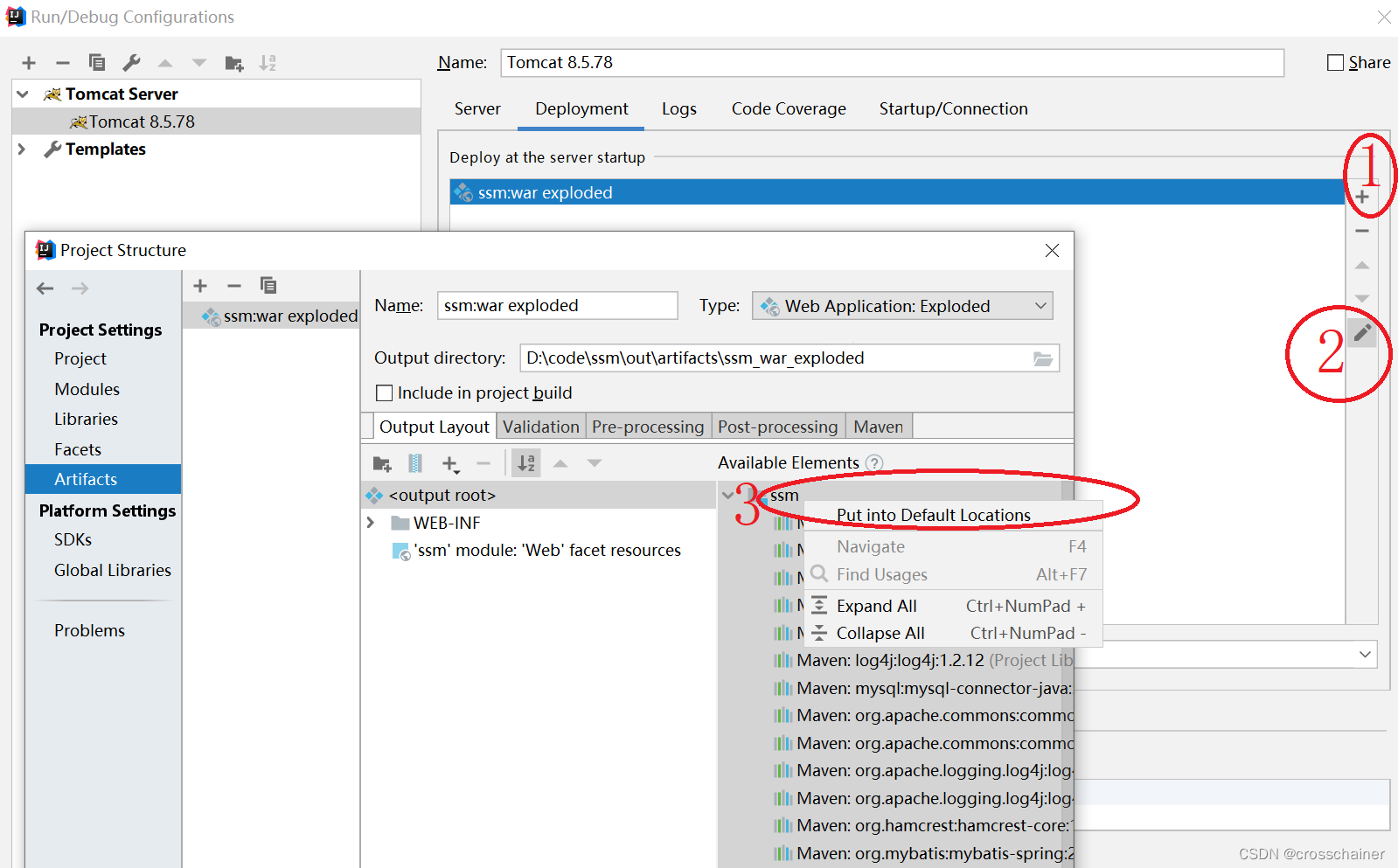1398x868 pixels.
Task: Enable Include in project build checkbox
Action: click(384, 393)
